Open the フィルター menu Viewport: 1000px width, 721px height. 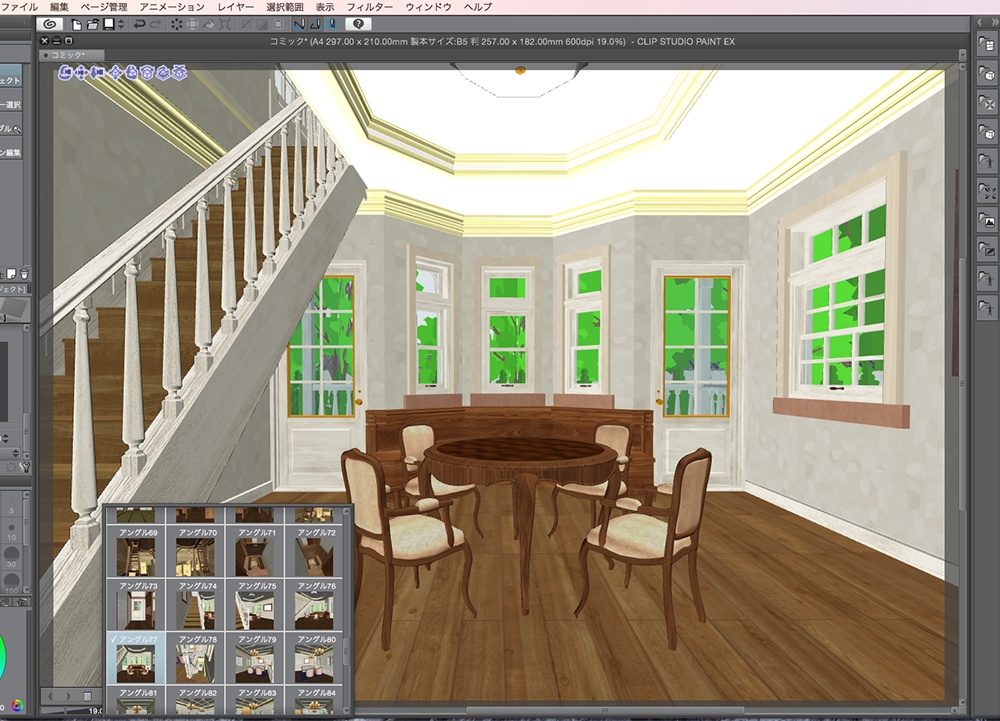(x=369, y=7)
